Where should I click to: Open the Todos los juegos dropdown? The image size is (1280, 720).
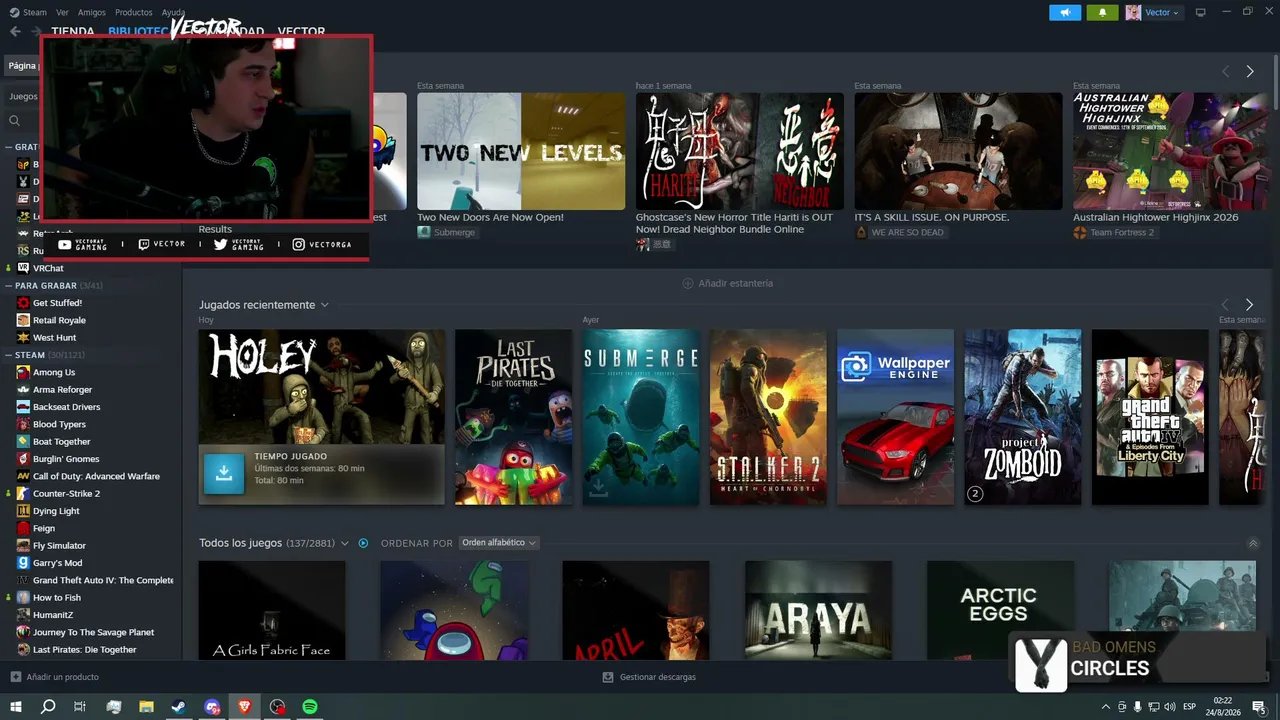point(345,543)
